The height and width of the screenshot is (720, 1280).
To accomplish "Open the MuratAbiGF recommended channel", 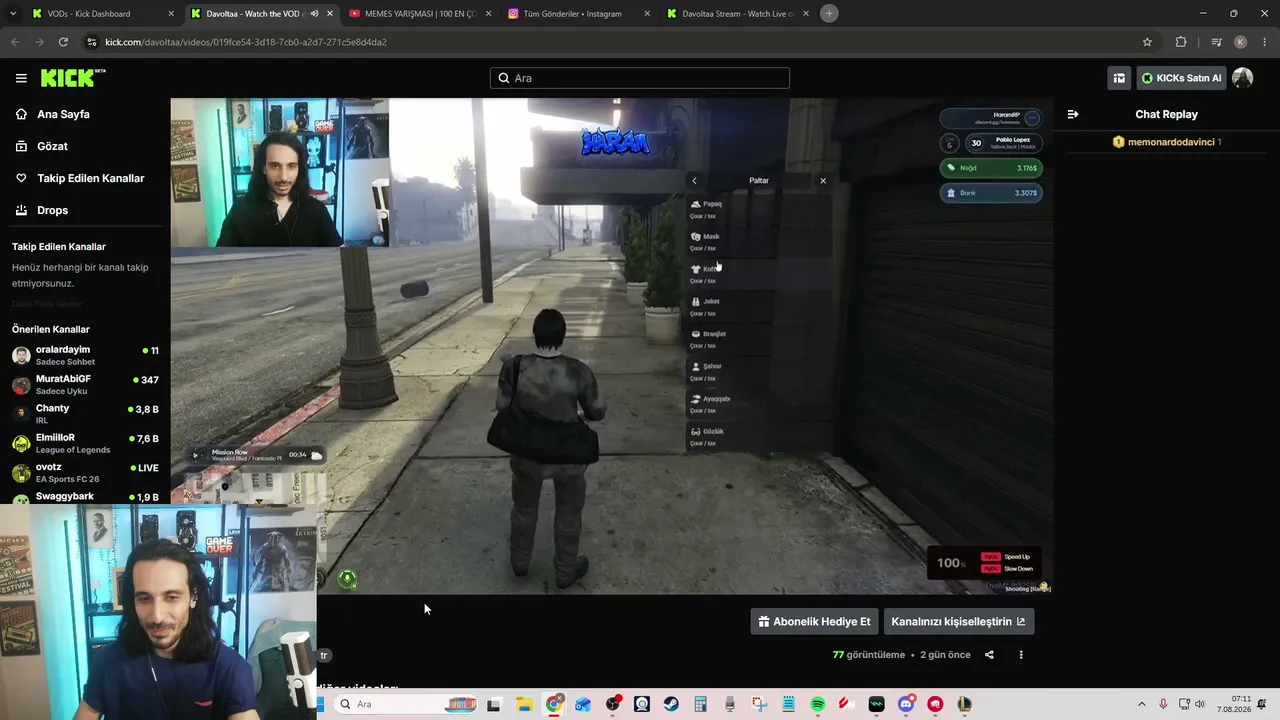I will (x=85, y=384).
